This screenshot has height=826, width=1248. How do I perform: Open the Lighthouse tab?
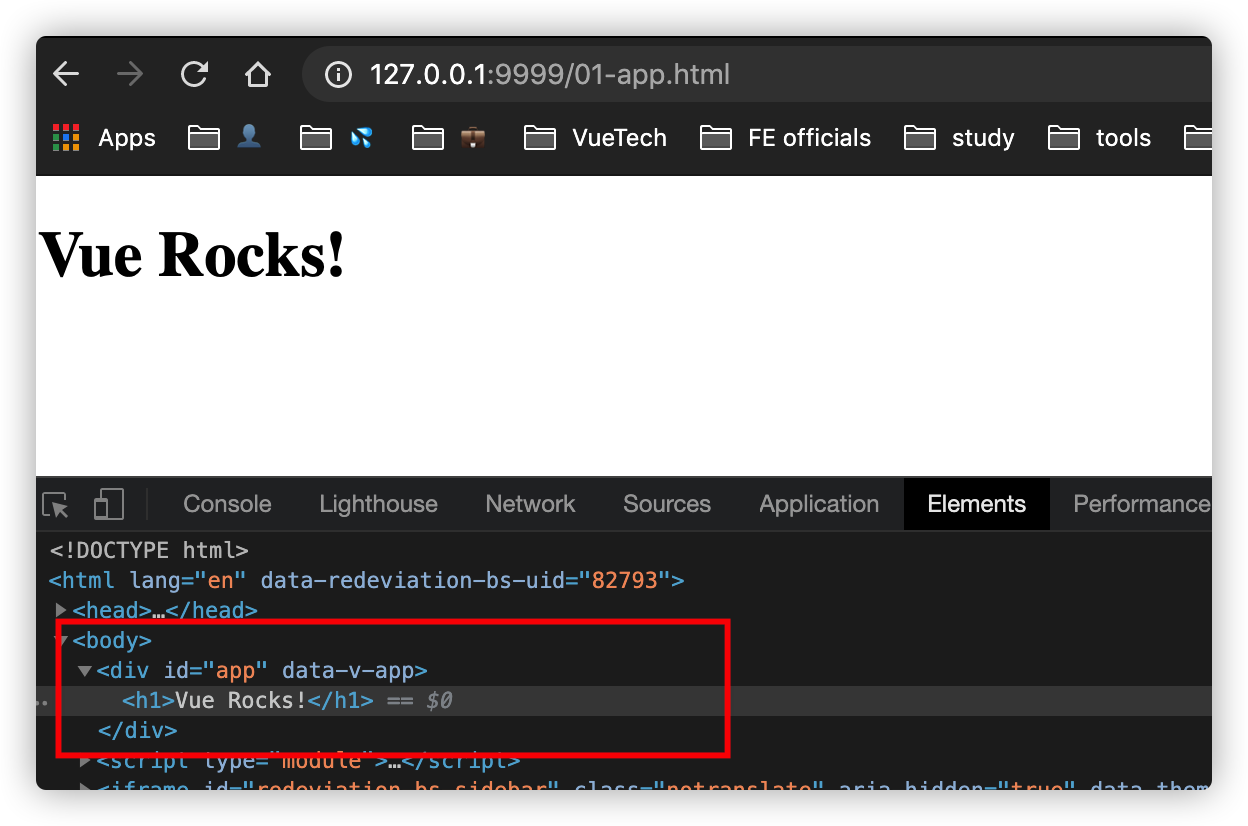[378, 504]
